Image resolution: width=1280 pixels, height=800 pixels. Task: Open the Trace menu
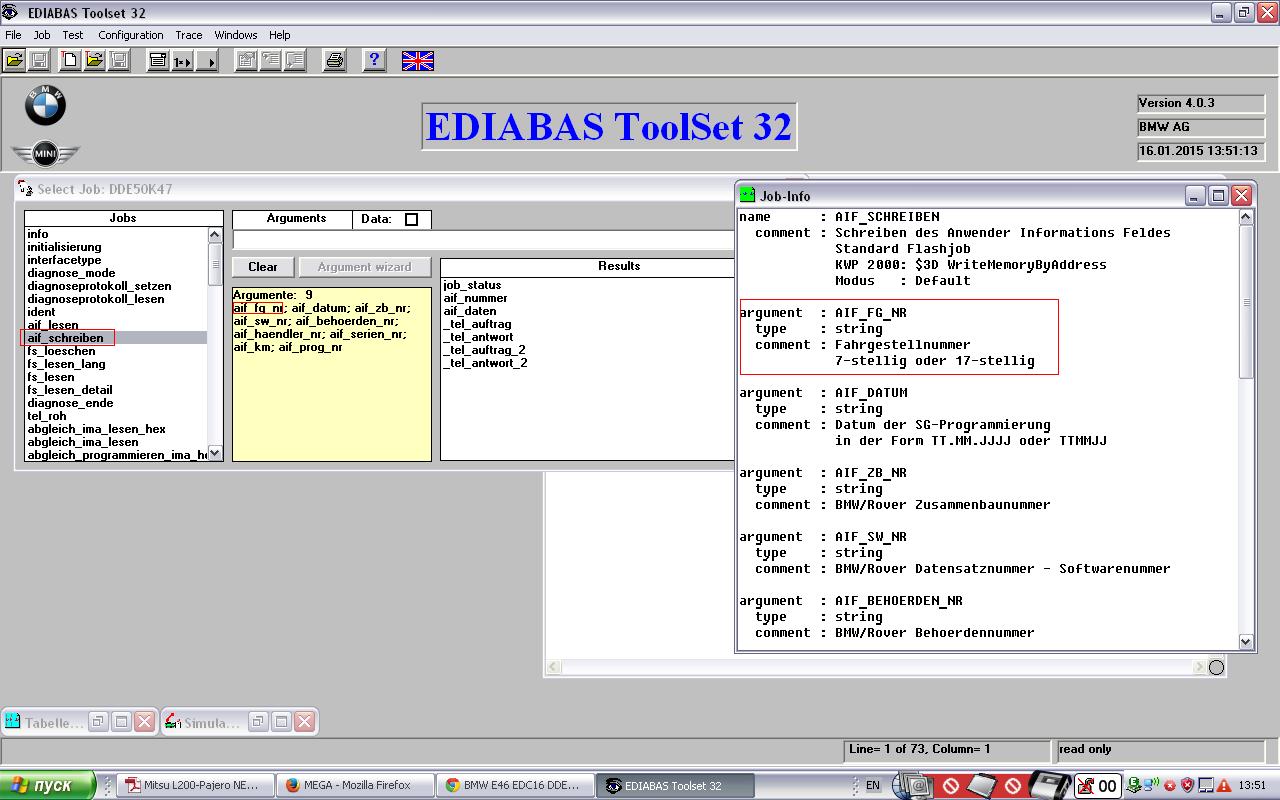pos(189,35)
